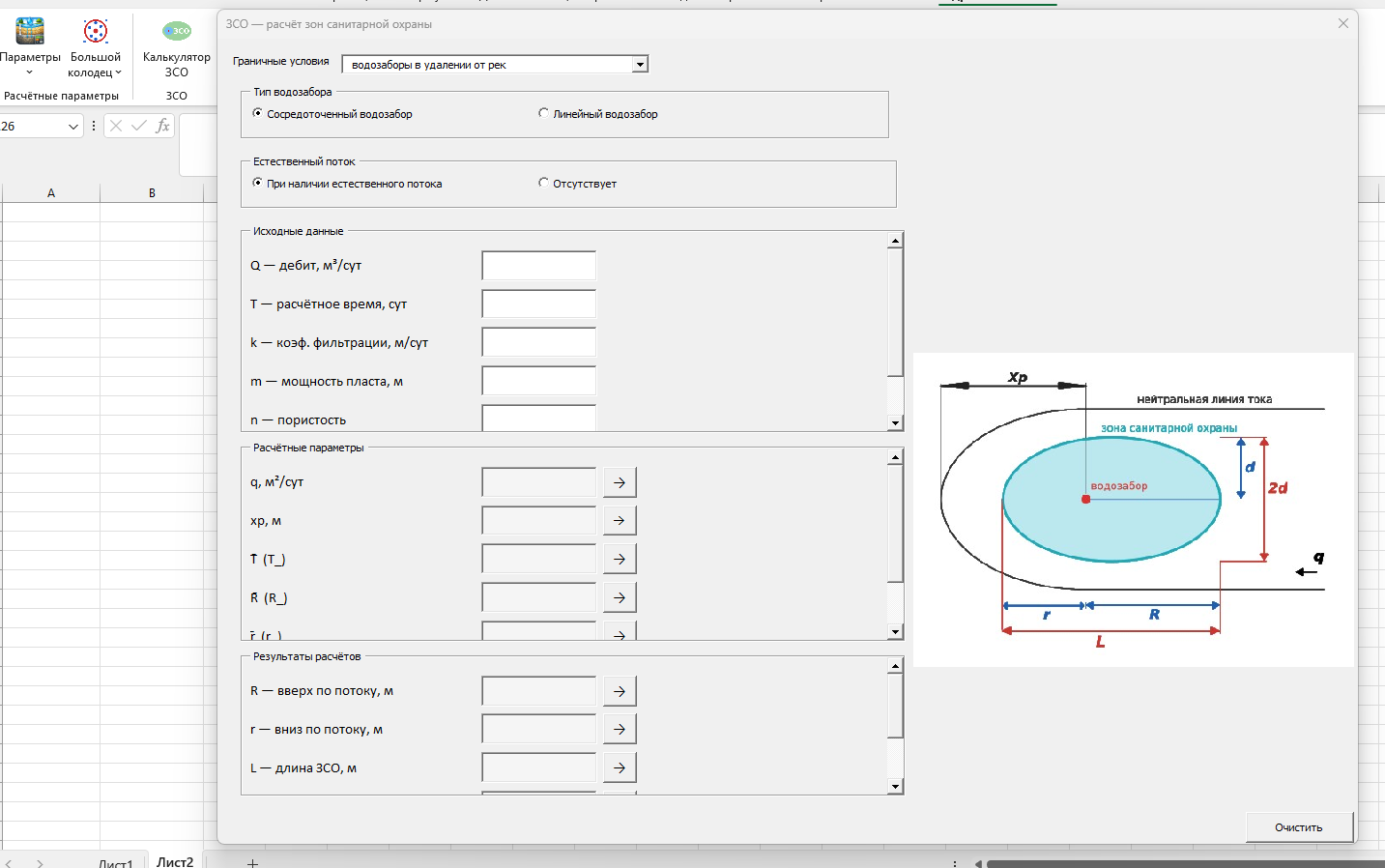Click scroll-up arrow in Исходные данные panel
The image size is (1385, 868).
[895, 241]
